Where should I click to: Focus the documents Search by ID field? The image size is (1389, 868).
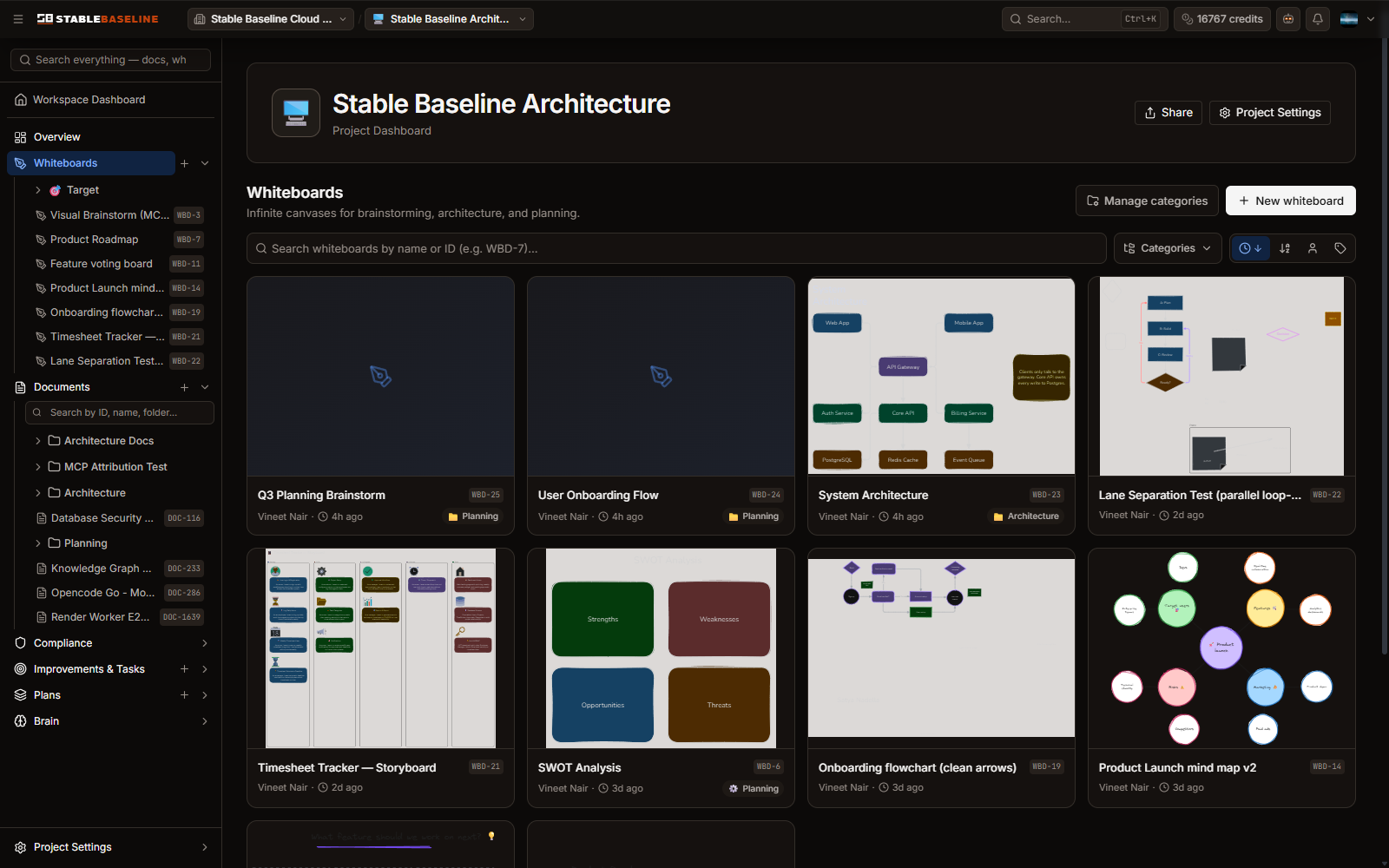120,413
